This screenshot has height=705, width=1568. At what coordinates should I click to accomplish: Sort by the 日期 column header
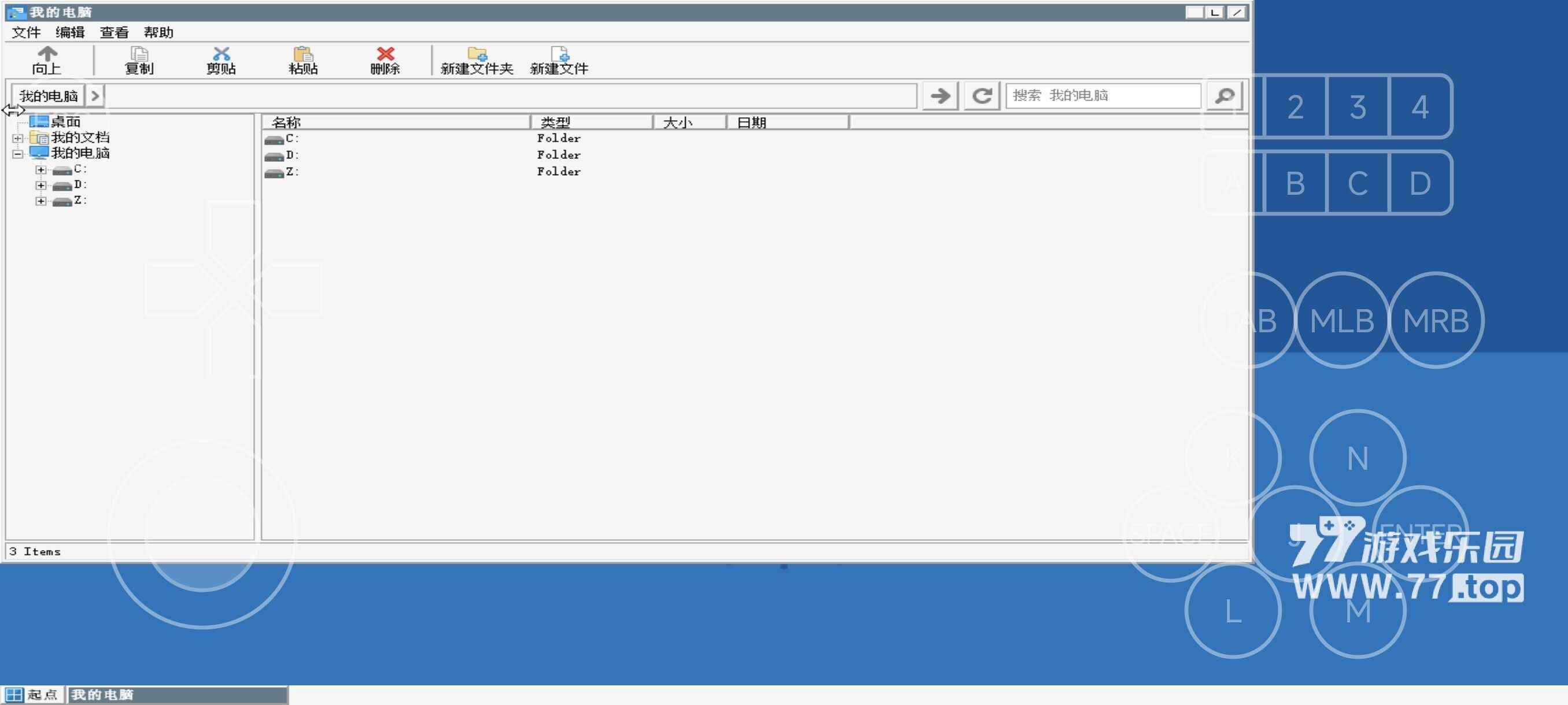[x=787, y=123]
